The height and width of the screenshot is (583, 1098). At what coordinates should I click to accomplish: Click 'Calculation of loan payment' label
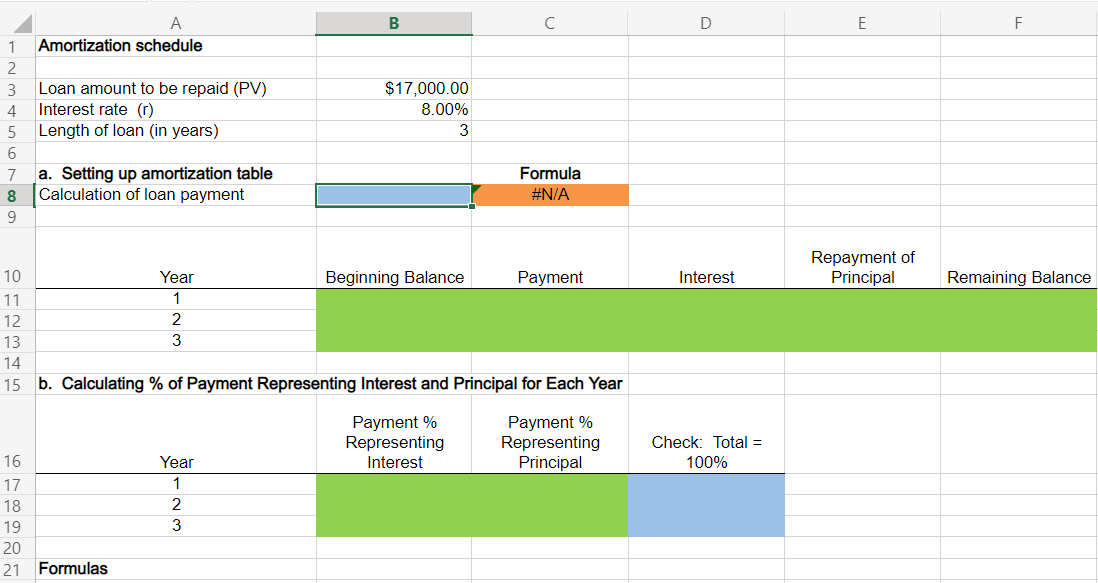click(x=141, y=195)
